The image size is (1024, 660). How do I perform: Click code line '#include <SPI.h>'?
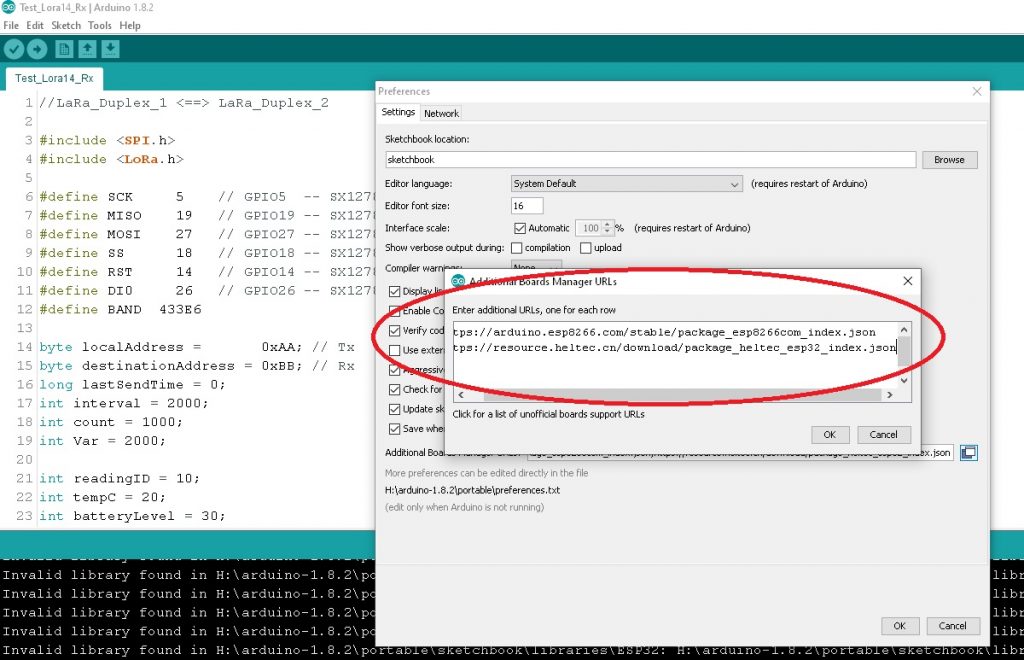click(x=107, y=140)
